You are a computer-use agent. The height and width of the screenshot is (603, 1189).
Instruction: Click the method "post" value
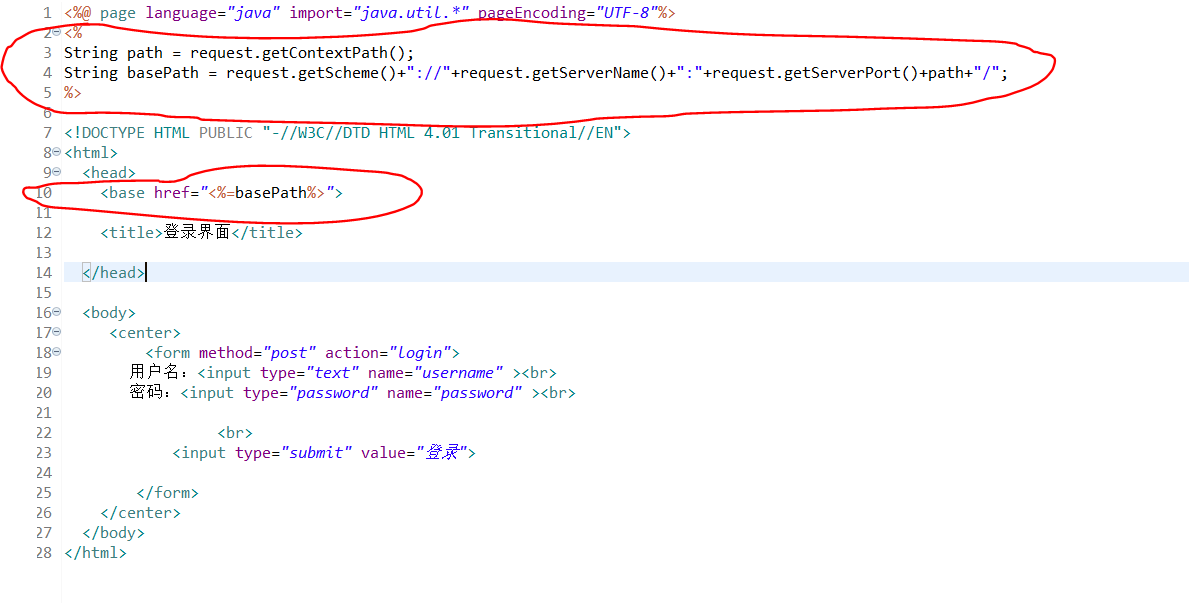pos(289,353)
